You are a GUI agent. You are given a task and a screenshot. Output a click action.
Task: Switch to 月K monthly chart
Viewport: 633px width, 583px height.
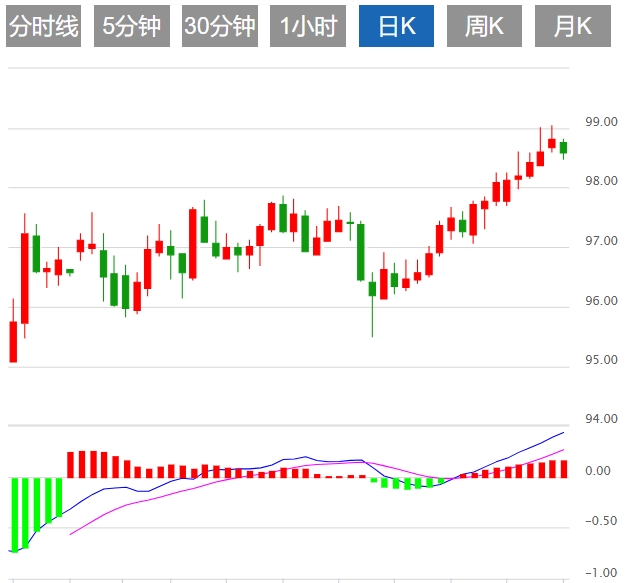click(573, 26)
